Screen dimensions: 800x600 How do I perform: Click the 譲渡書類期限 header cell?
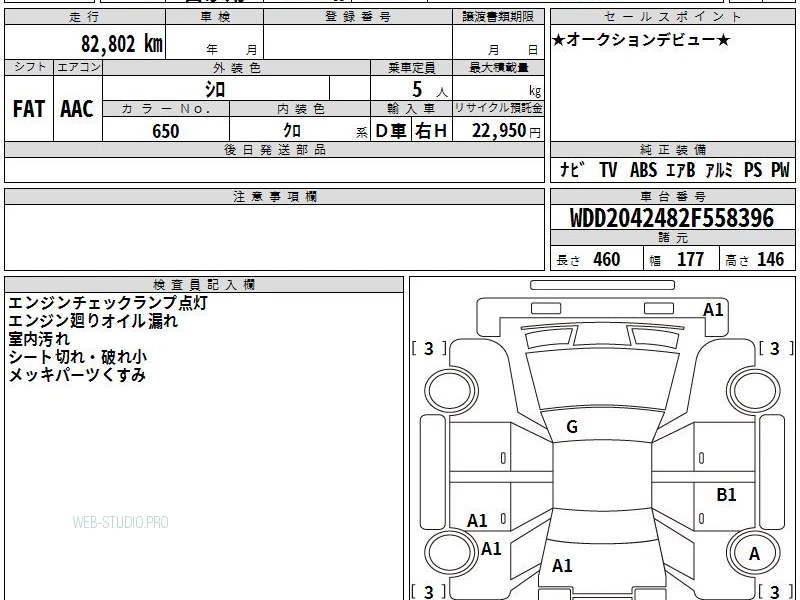tap(498, 17)
